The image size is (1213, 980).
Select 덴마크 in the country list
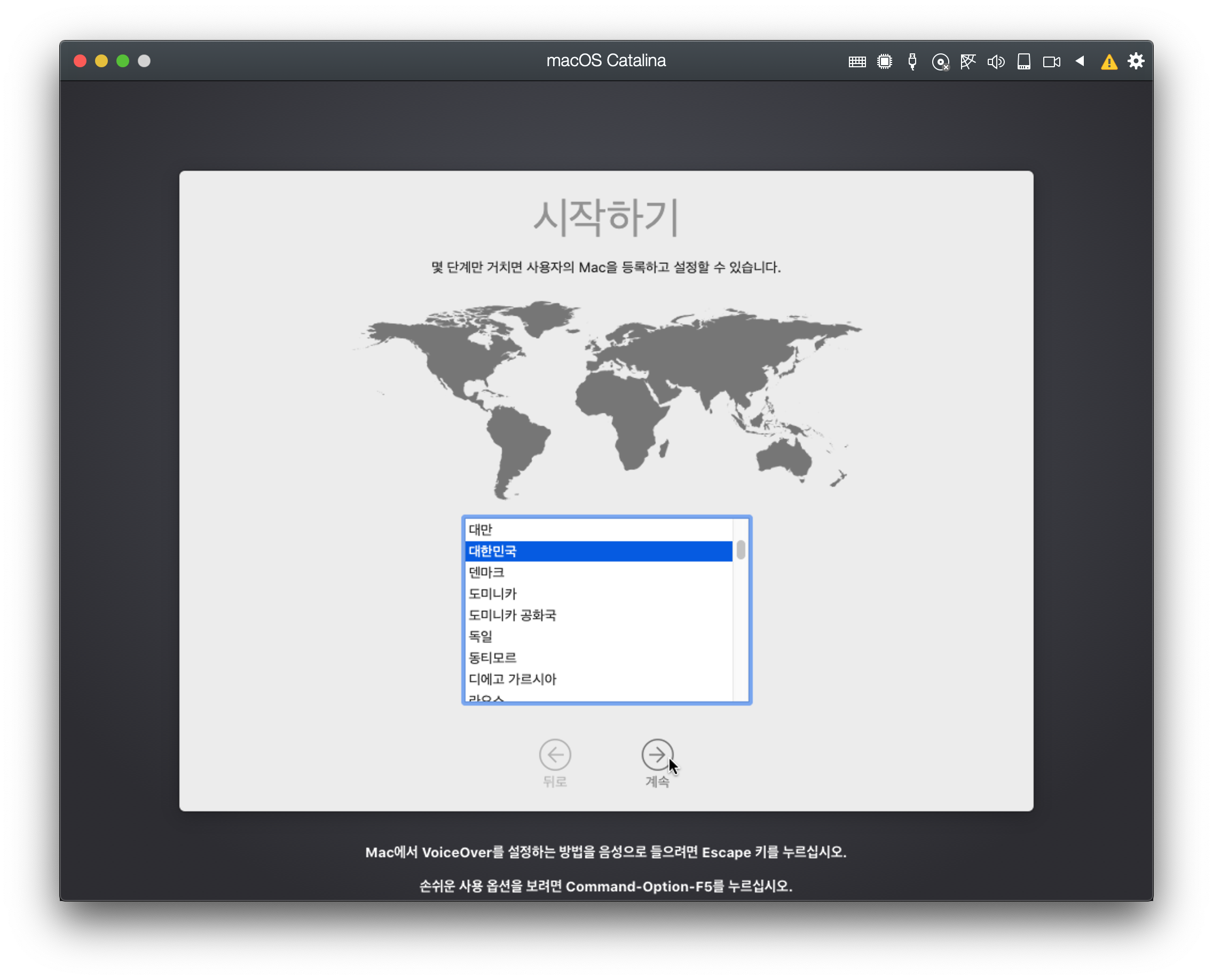(x=598, y=572)
